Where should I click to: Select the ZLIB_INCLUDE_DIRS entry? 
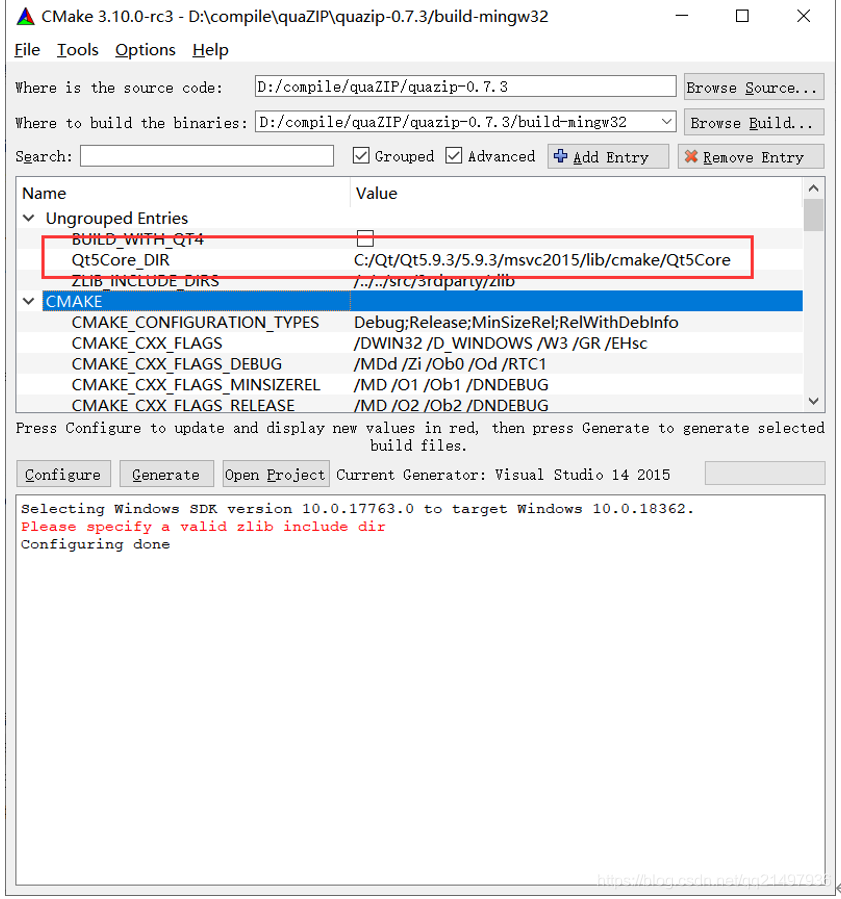(x=145, y=280)
